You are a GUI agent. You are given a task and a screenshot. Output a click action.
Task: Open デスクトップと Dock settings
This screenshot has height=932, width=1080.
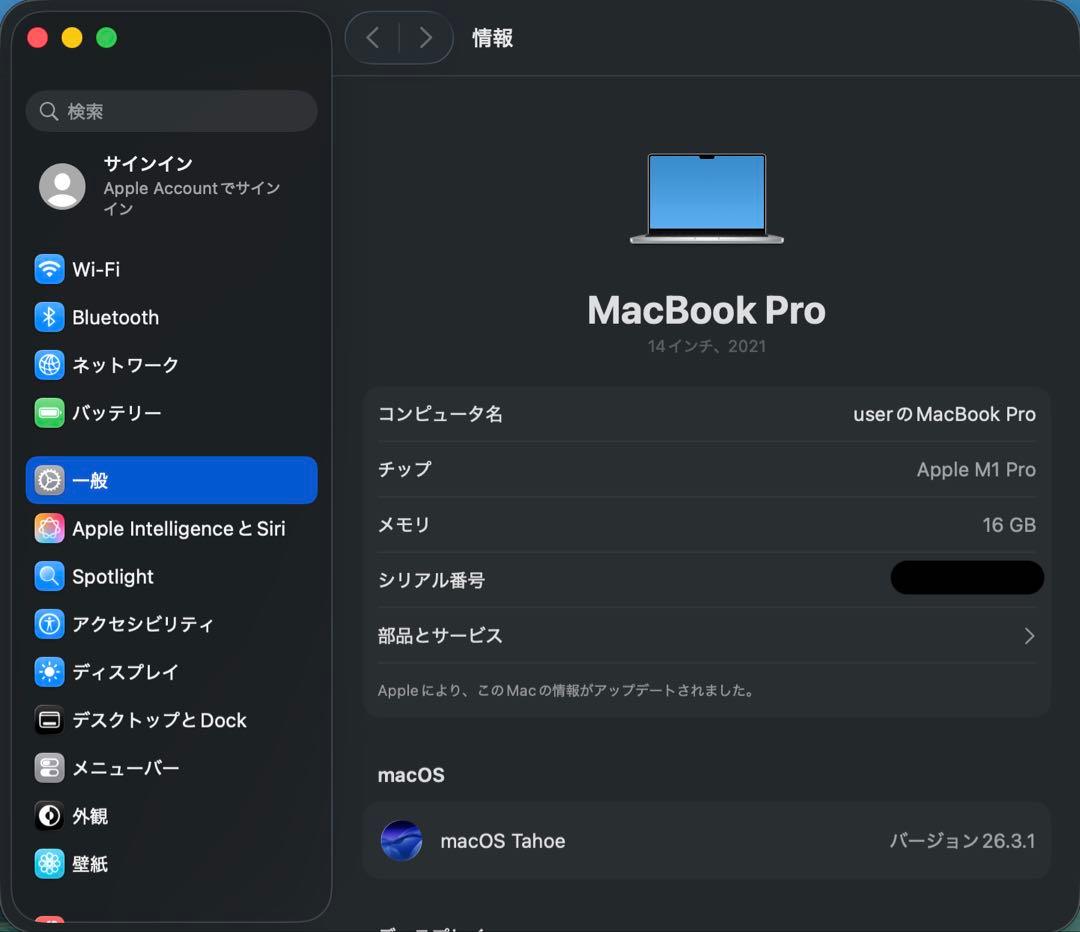click(158, 720)
